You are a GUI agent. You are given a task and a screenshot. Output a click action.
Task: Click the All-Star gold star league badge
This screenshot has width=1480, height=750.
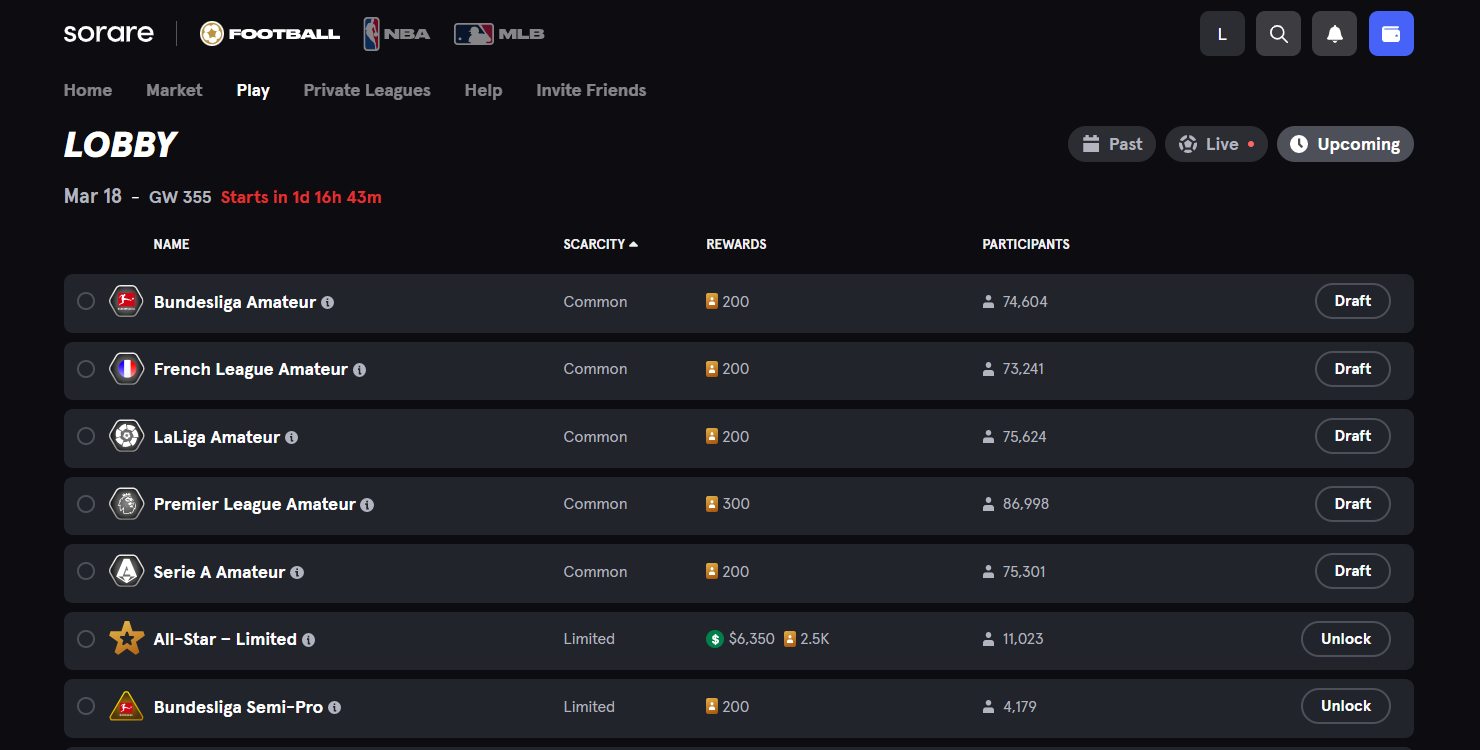(127, 638)
